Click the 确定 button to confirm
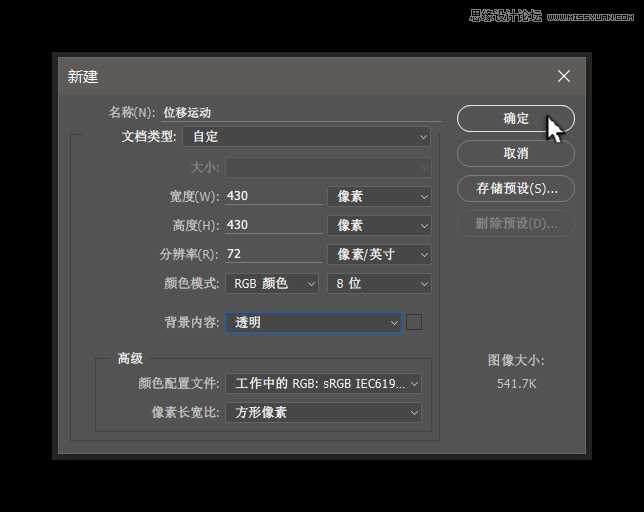This screenshot has height=512, width=644. point(515,118)
